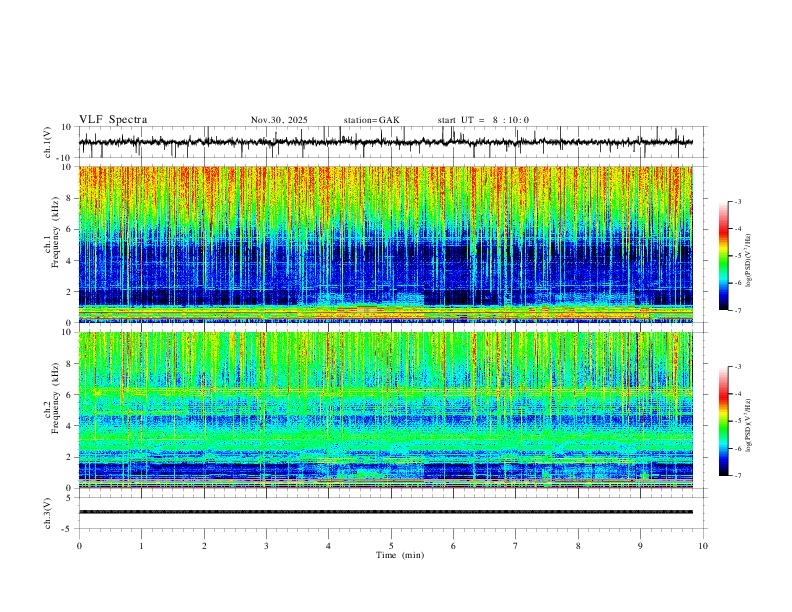This screenshot has height=612, width=792.
Task: Click the time axis tick label '1'
Action: pyautogui.click(x=141, y=546)
